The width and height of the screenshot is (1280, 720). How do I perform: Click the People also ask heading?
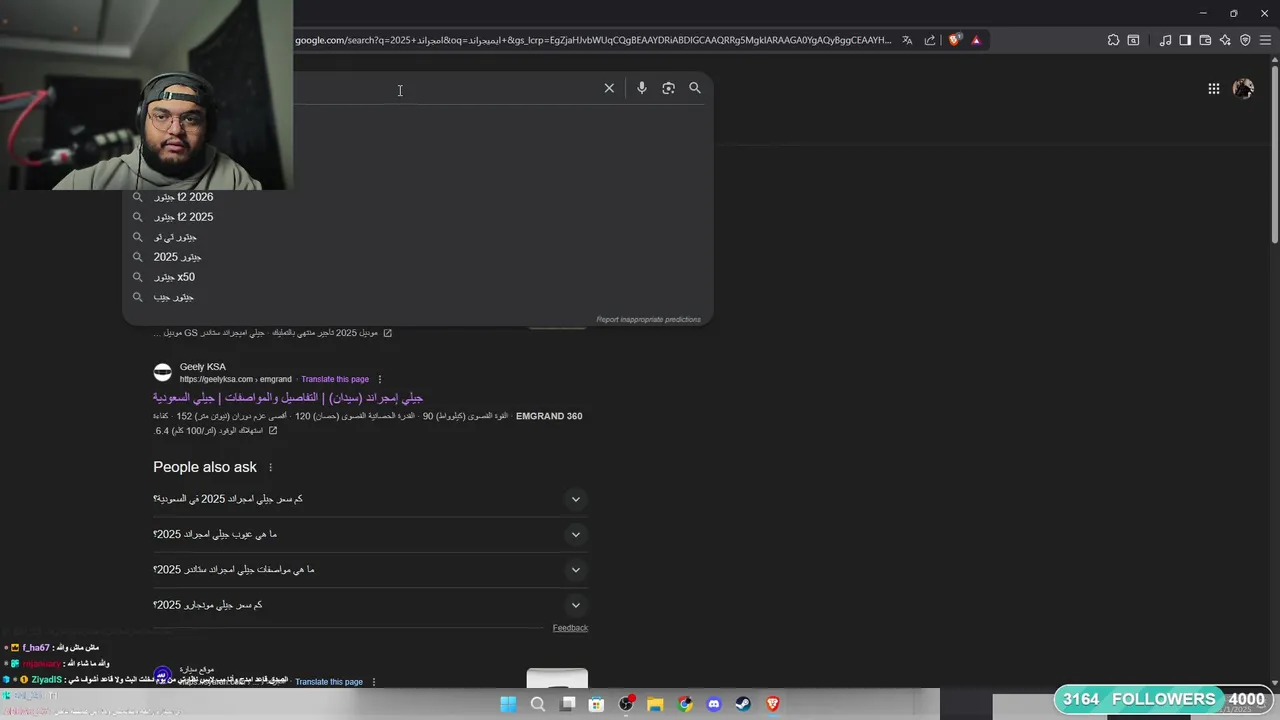pos(205,467)
